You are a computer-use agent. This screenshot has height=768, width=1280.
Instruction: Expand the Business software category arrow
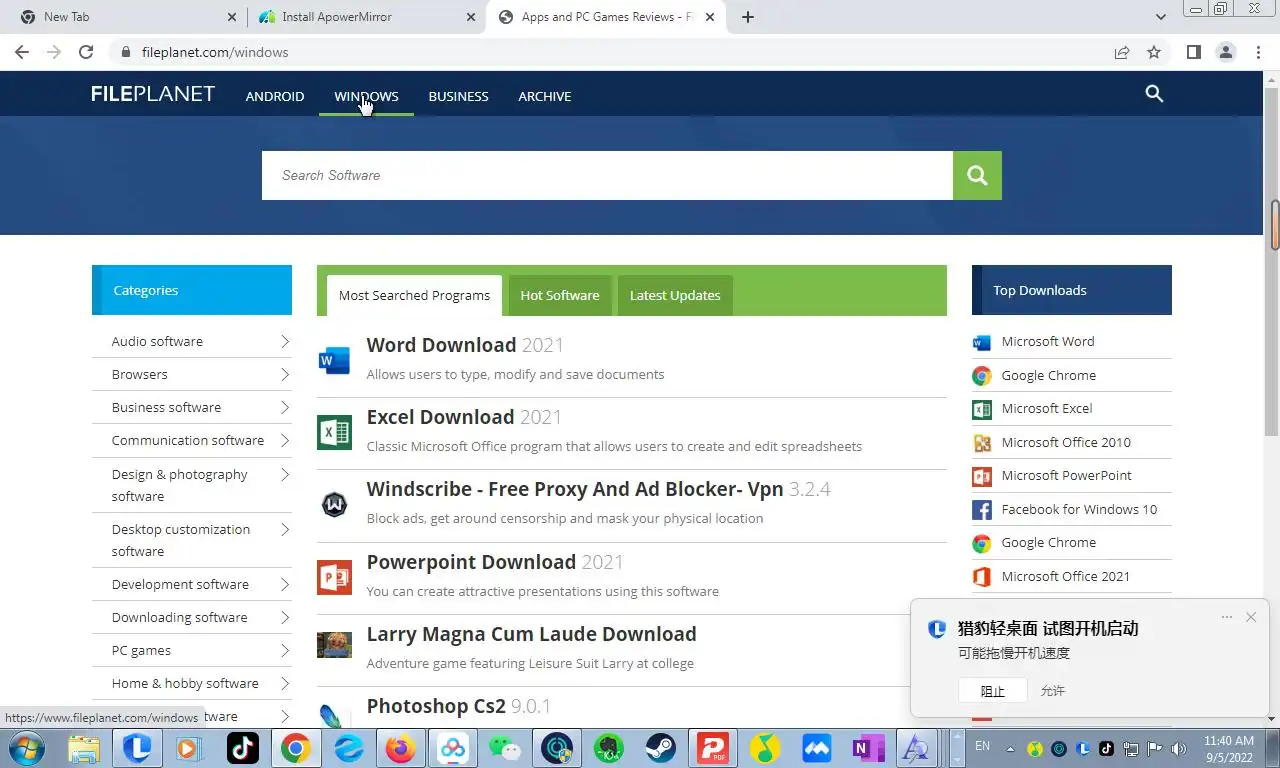(285, 408)
